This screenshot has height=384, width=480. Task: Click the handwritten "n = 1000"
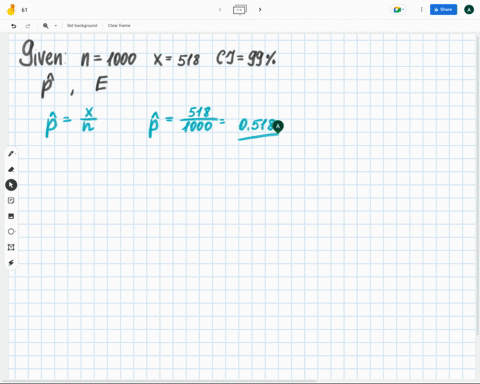(x=109, y=59)
